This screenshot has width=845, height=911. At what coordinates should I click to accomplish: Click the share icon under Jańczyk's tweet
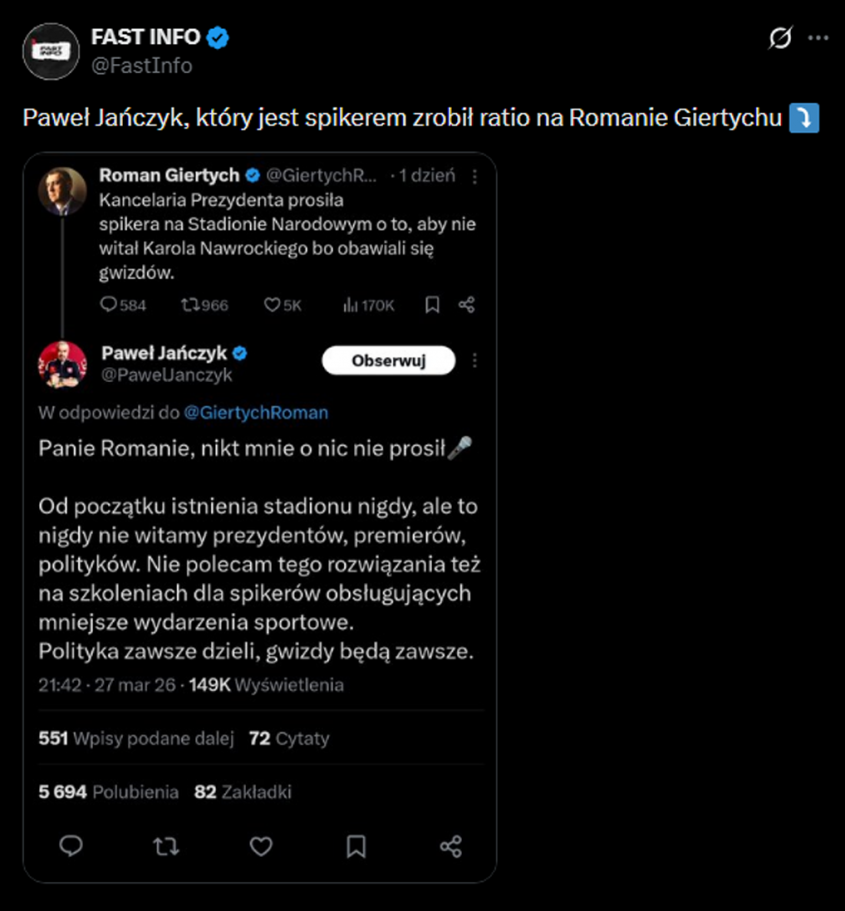point(451,846)
